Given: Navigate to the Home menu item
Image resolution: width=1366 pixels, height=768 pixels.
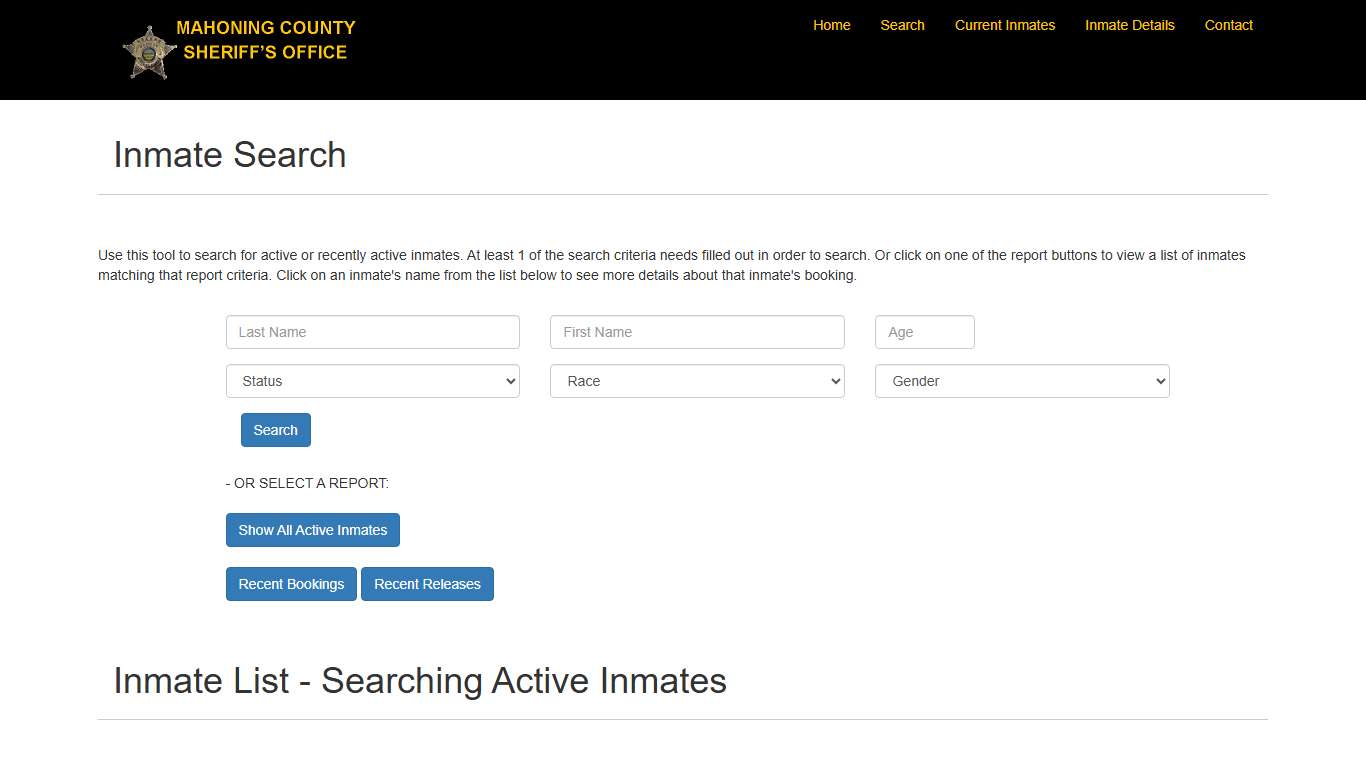Looking at the screenshot, I should click(x=831, y=25).
